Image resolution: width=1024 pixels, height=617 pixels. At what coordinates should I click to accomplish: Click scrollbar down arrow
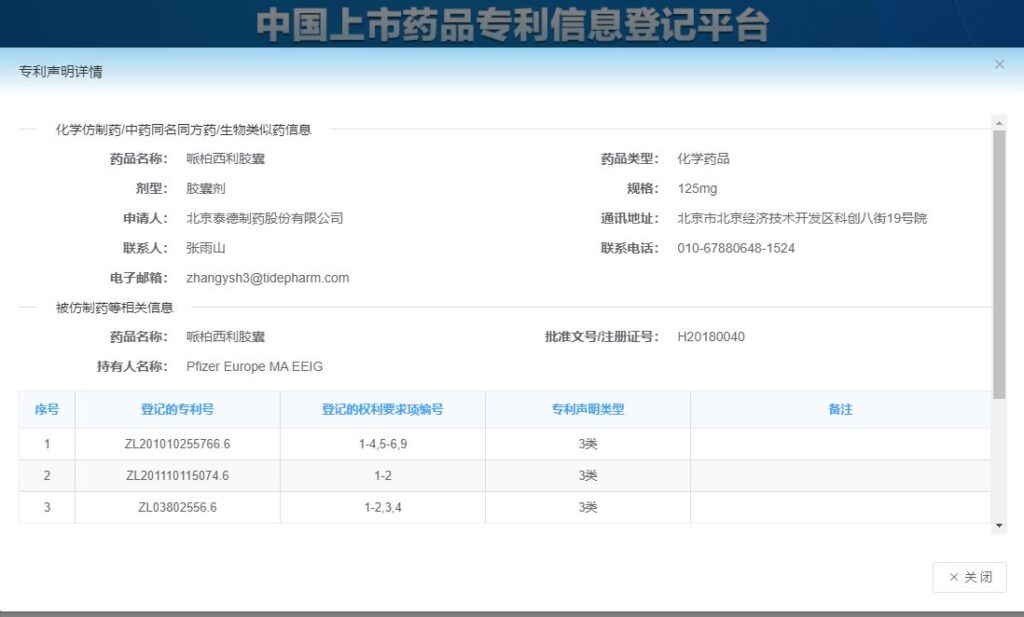[x=999, y=526]
